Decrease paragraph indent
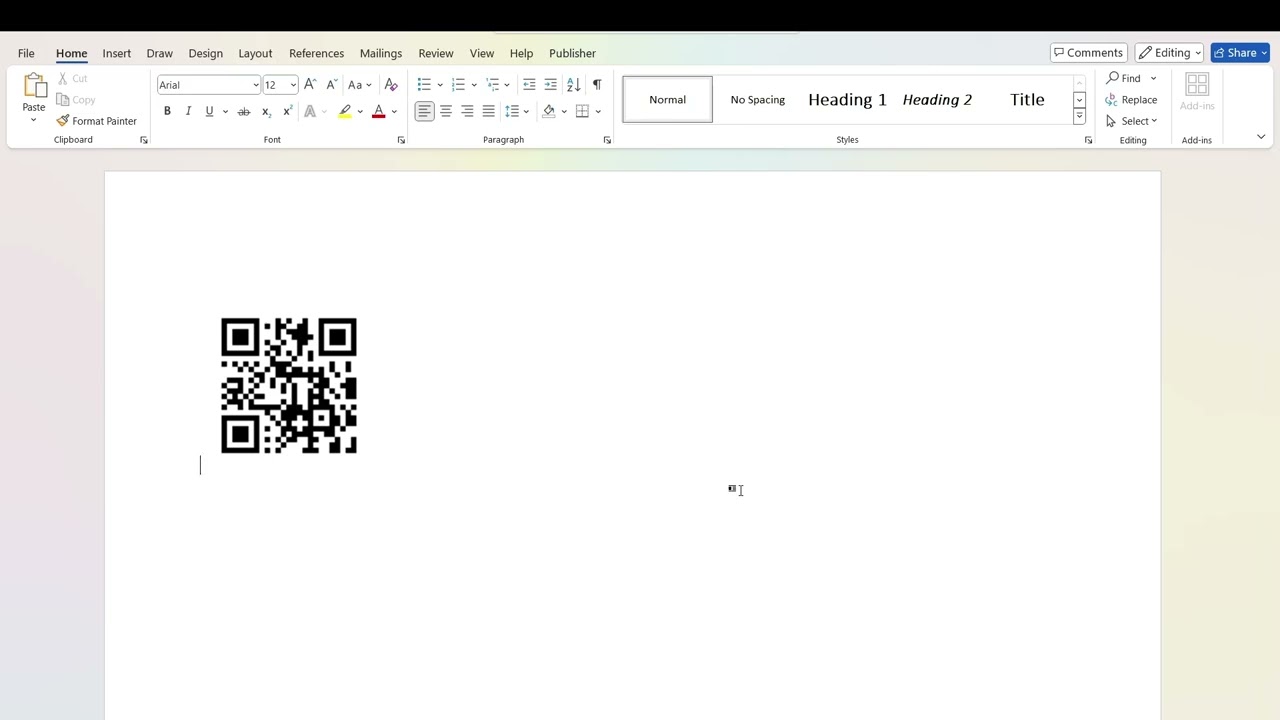Viewport: 1280px width, 720px height. pos(529,85)
